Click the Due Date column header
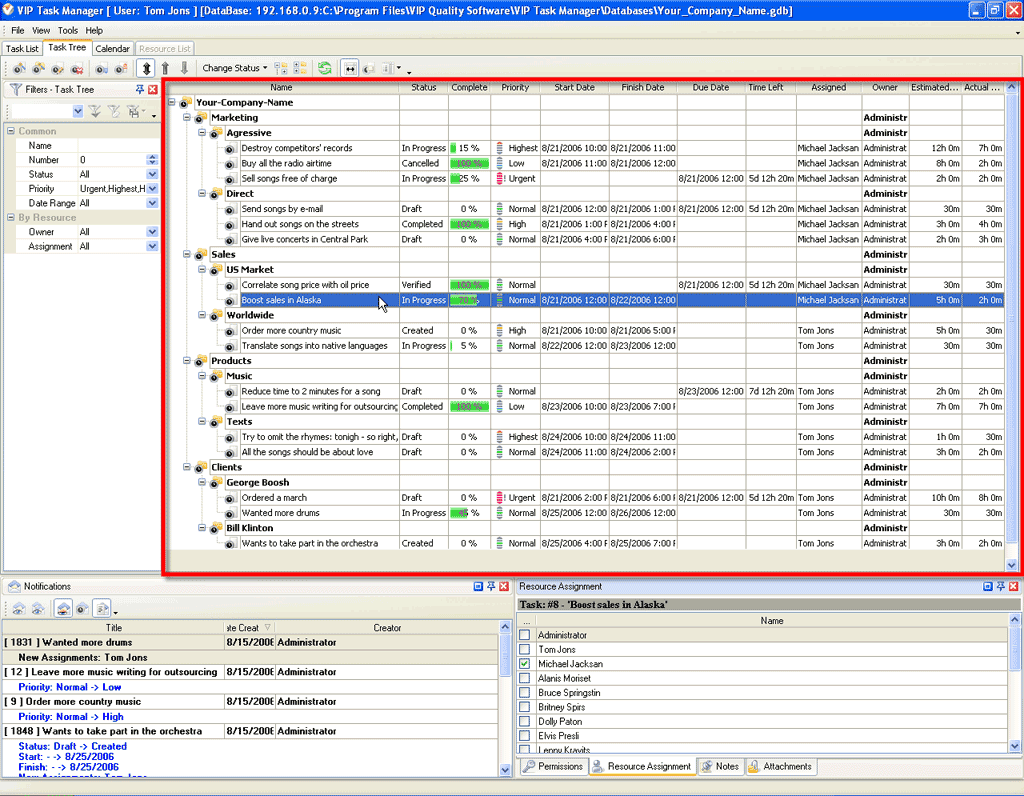This screenshot has width=1024, height=796. click(711, 88)
